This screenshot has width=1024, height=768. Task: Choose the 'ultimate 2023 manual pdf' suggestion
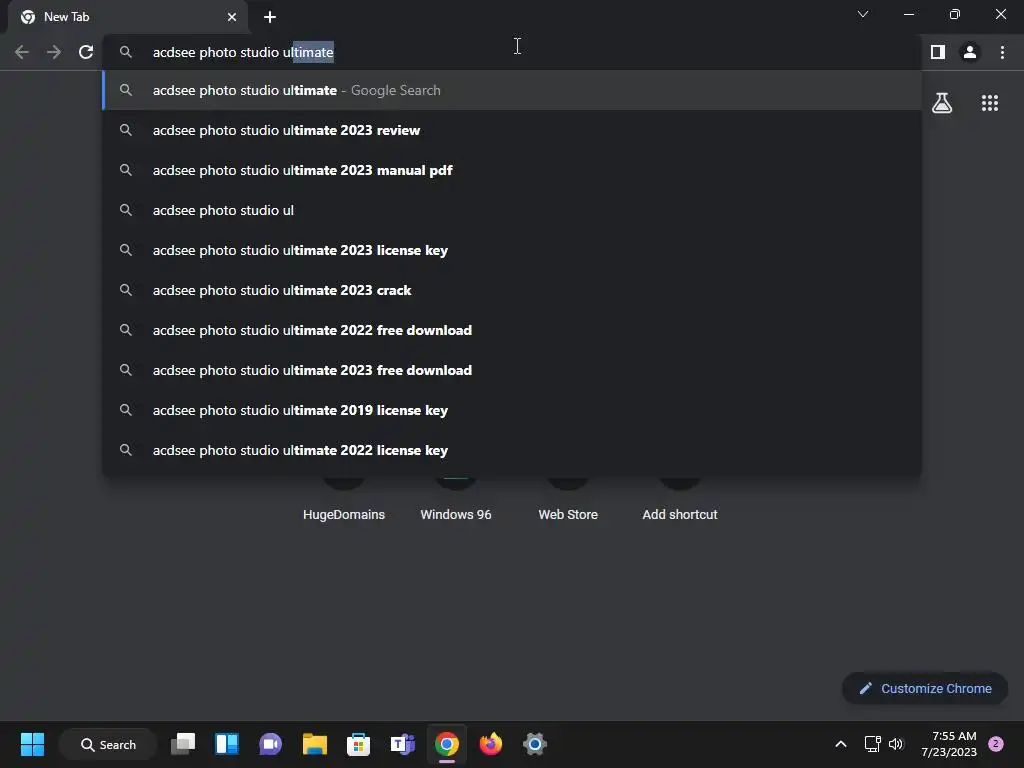[512, 170]
